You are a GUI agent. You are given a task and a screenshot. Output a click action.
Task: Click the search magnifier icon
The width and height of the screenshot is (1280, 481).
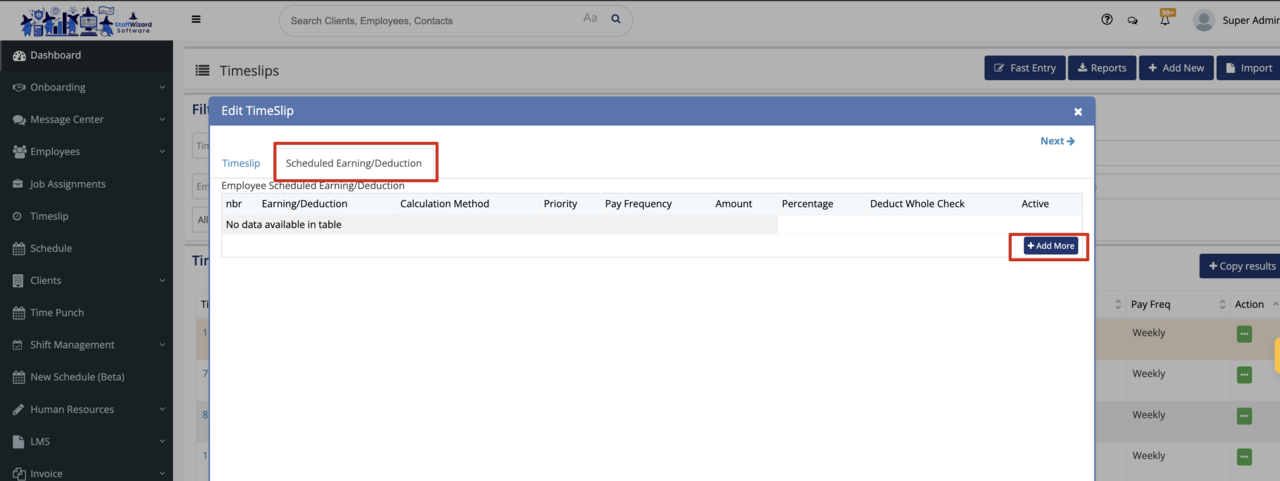tap(616, 19)
